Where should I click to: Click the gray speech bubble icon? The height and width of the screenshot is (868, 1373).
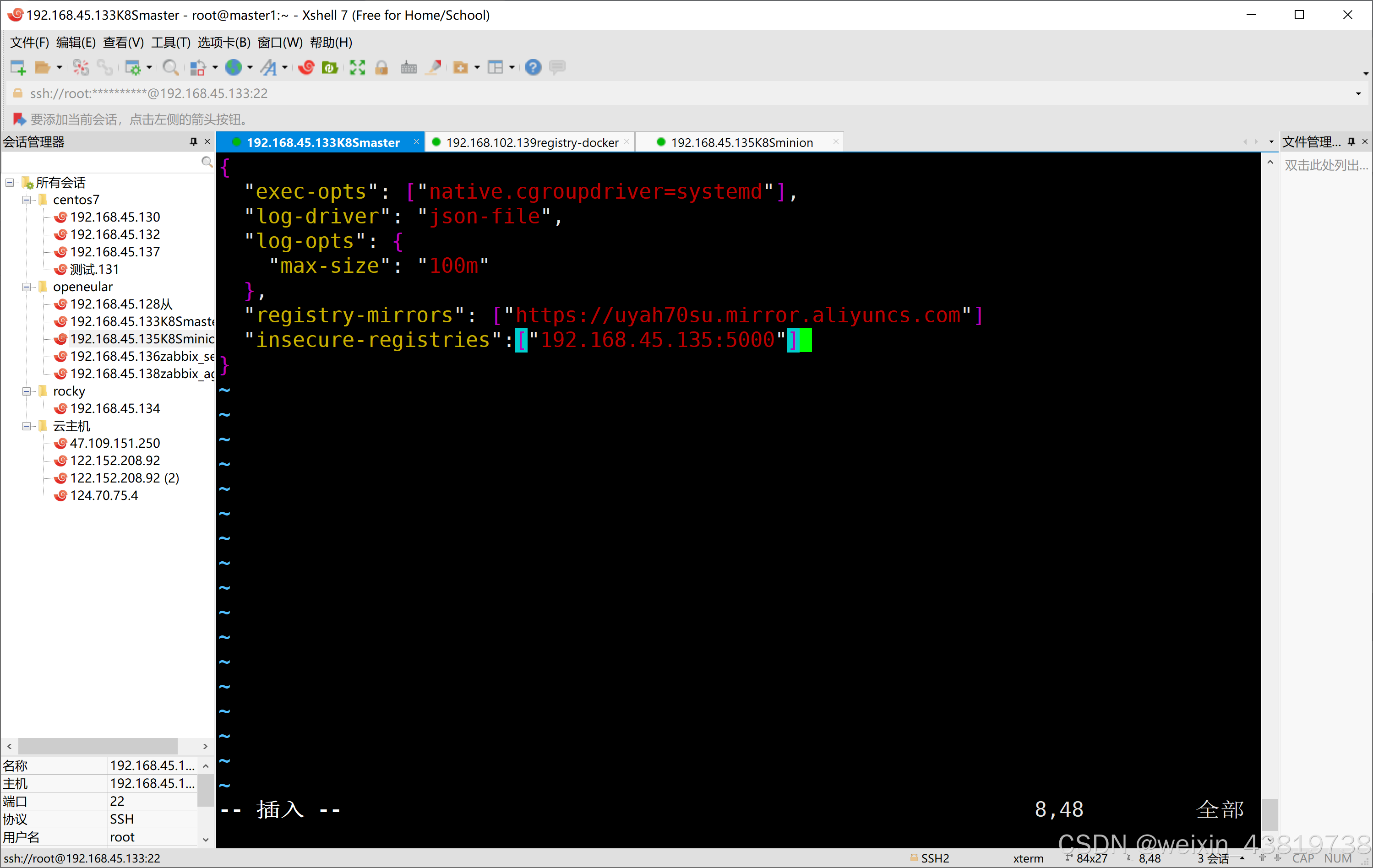[x=557, y=67]
